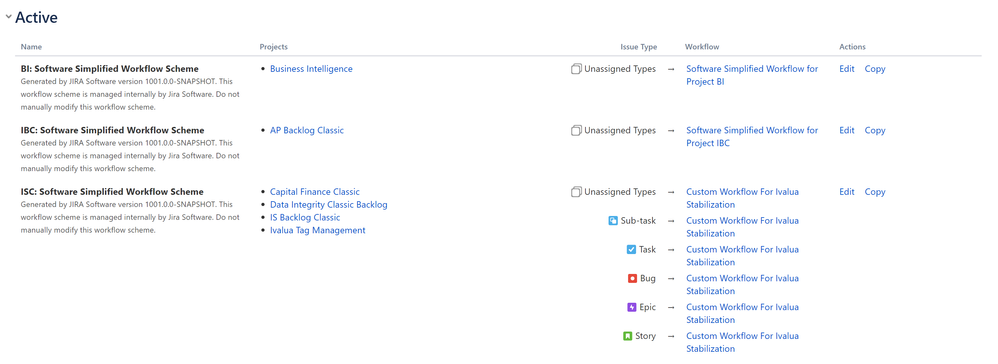Viewport: 998px width, 364px height.
Task: Open AP Backlog Classic project
Action: click(x=307, y=130)
